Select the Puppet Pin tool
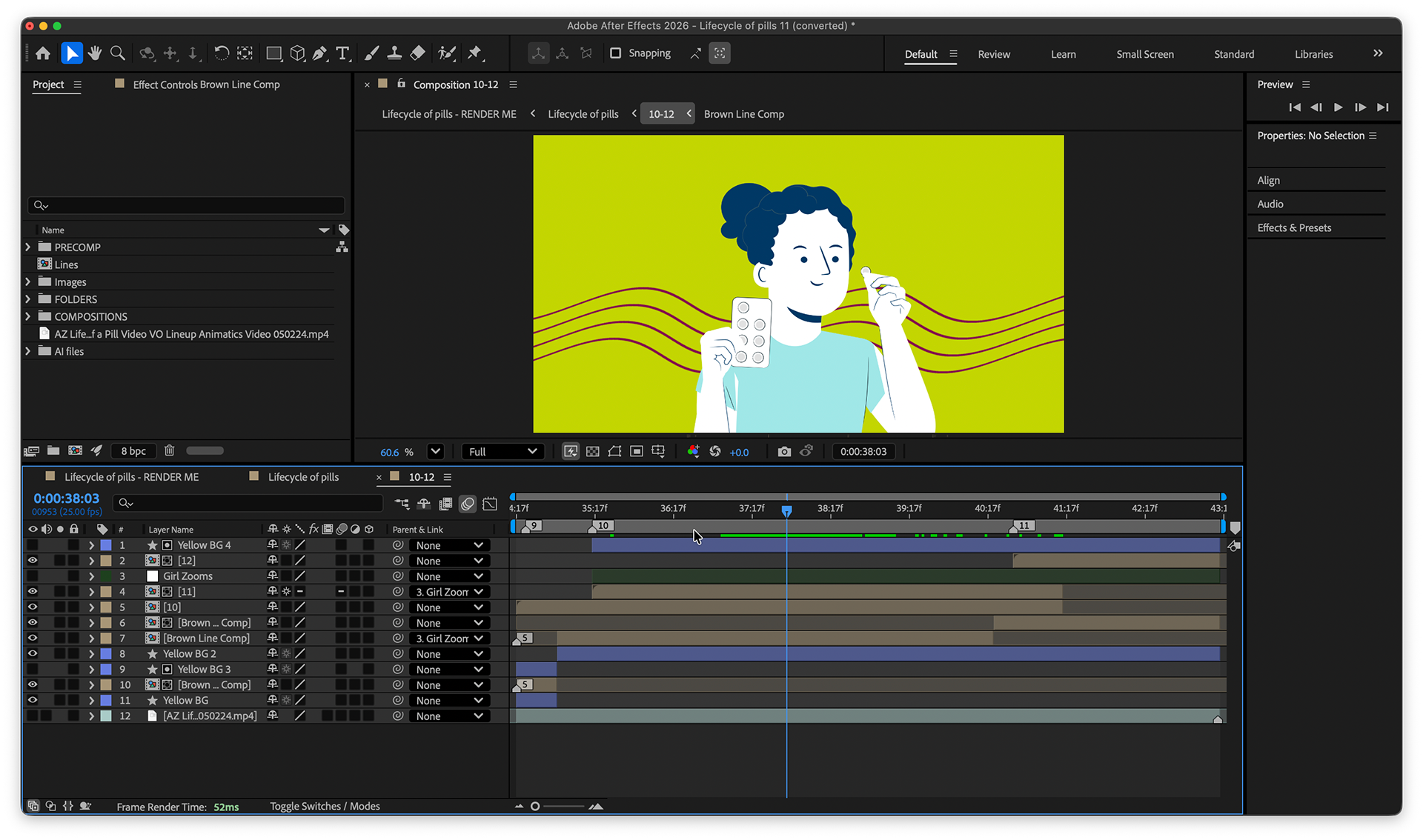1423x840 pixels. [475, 53]
